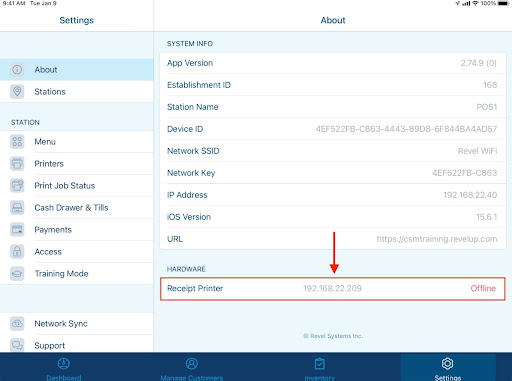This screenshot has height=381, width=512.
Task: Open Stations settings
Action: [x=77, y=92]
